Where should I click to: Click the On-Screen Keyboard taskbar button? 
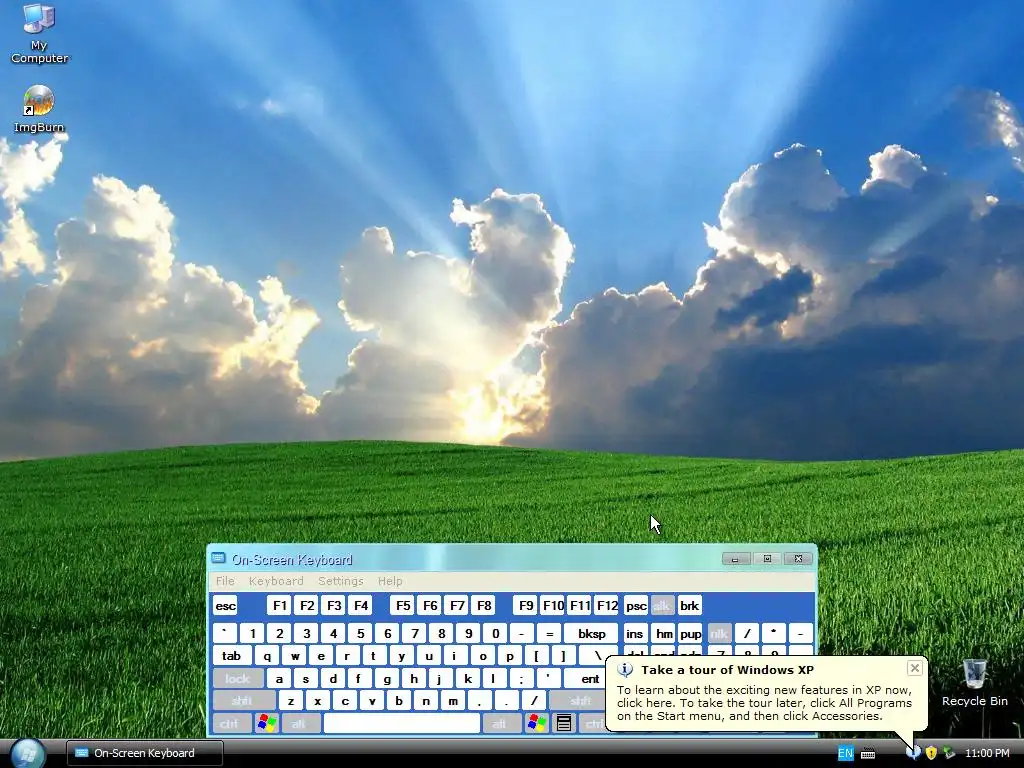[x=145, y=753]
